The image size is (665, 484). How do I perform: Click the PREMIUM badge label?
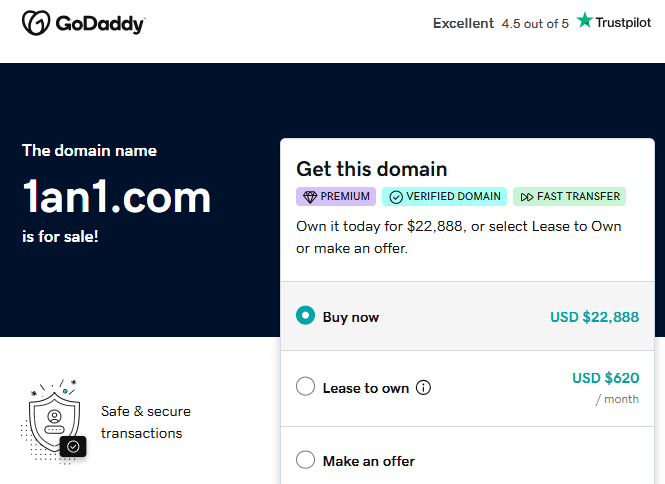pyautogui.click(x=336, y=196)
